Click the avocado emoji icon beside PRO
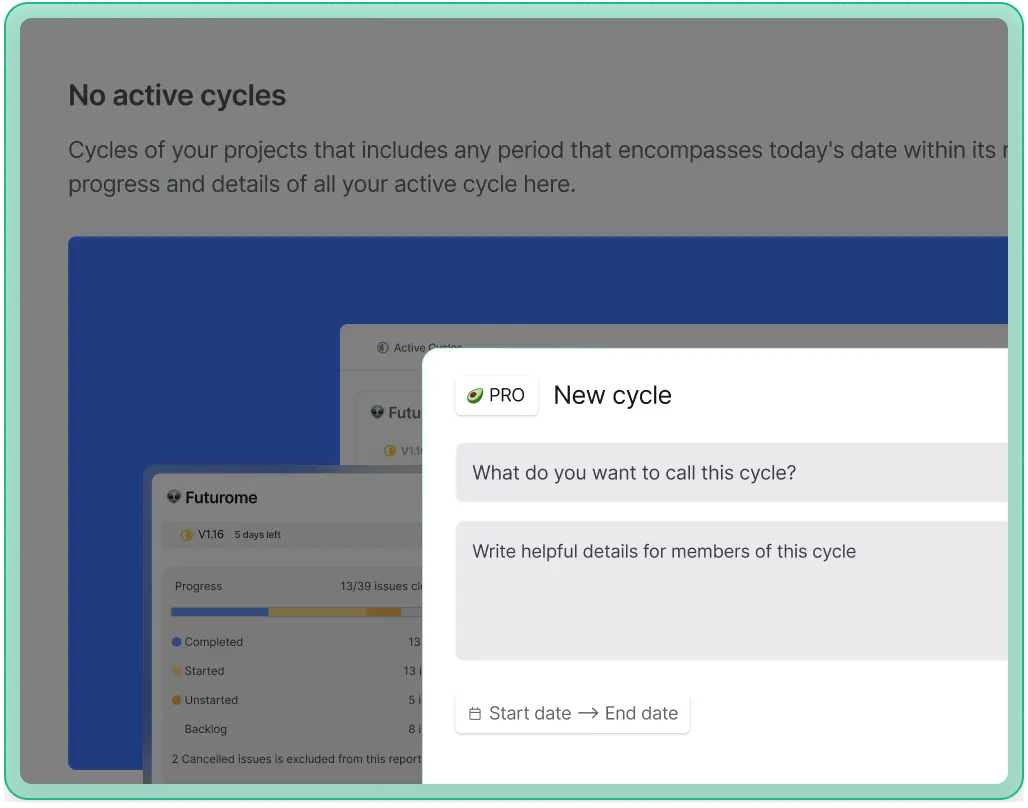 474,396
